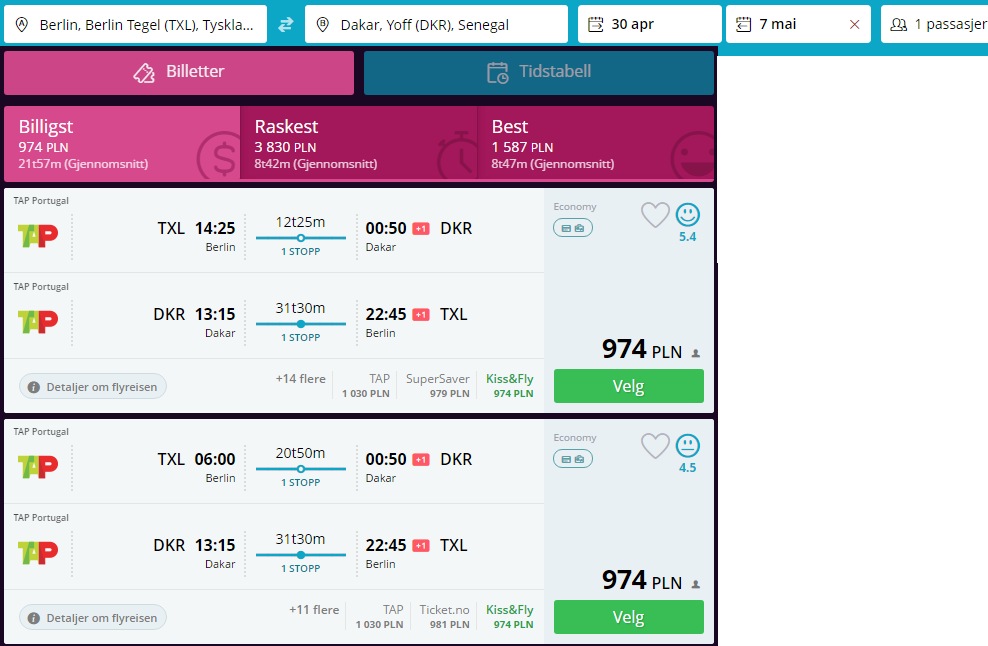The image size is (988, 646).
Task: Clear the 7 mai return date
Action: (x=854, y=25)
